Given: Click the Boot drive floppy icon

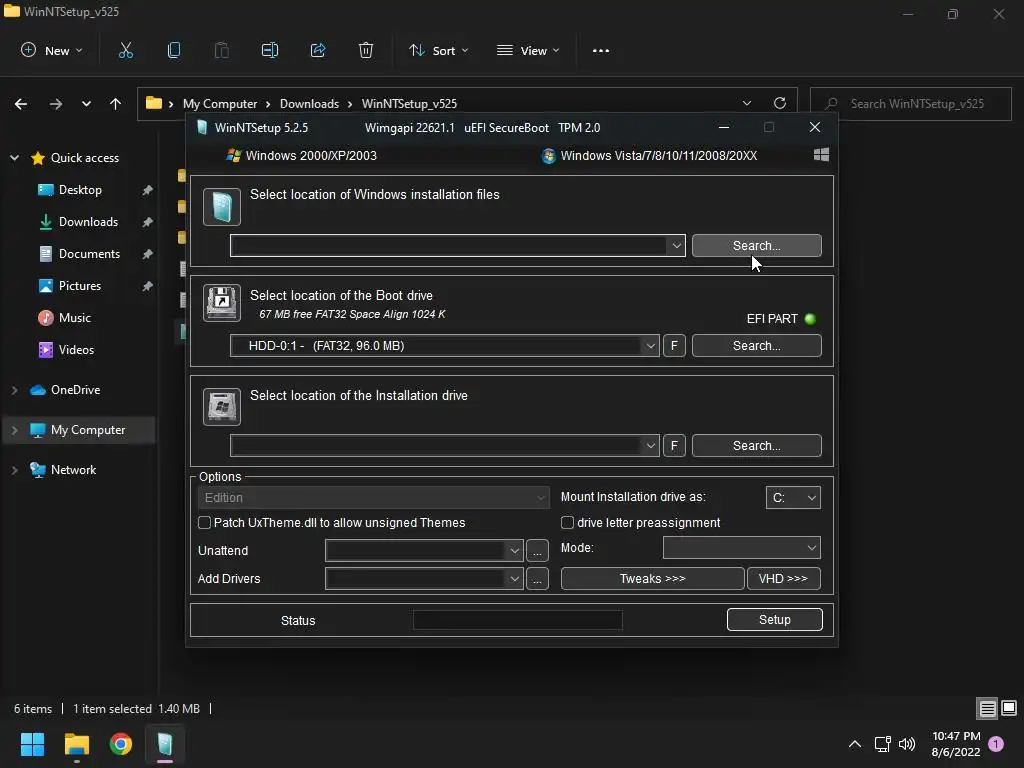Looking at the screenshot, I should click(x=222, y=302).
